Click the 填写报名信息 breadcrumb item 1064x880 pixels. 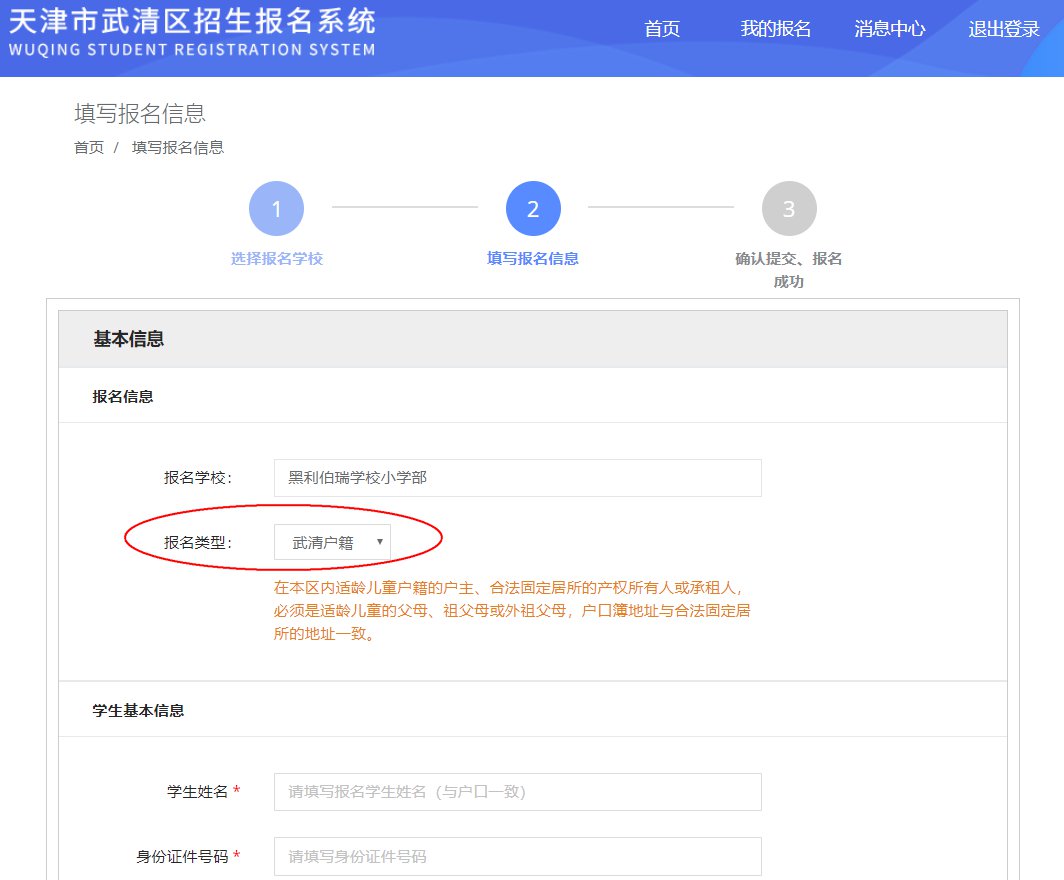click(x=178, y=147)
